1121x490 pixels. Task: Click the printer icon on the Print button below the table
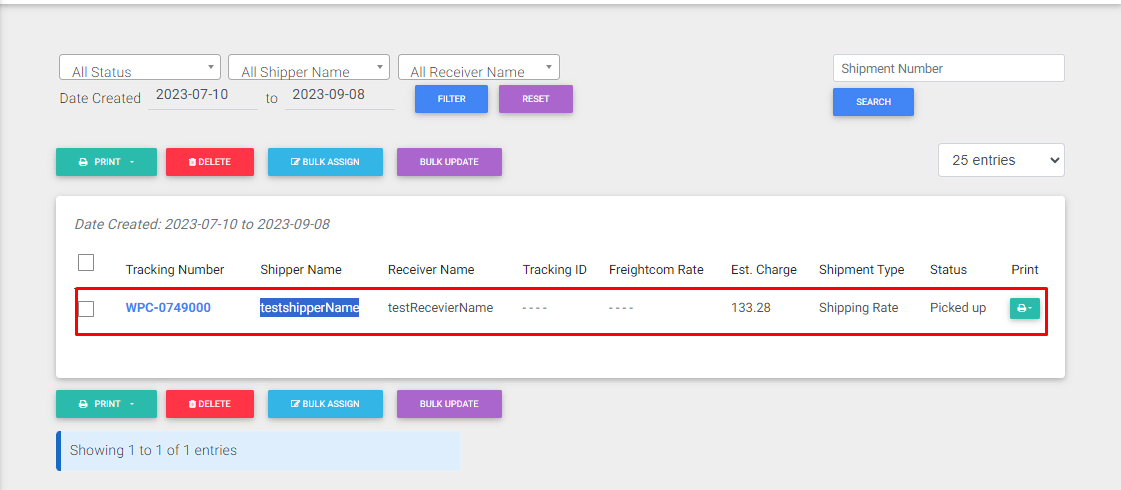point(83,404)
